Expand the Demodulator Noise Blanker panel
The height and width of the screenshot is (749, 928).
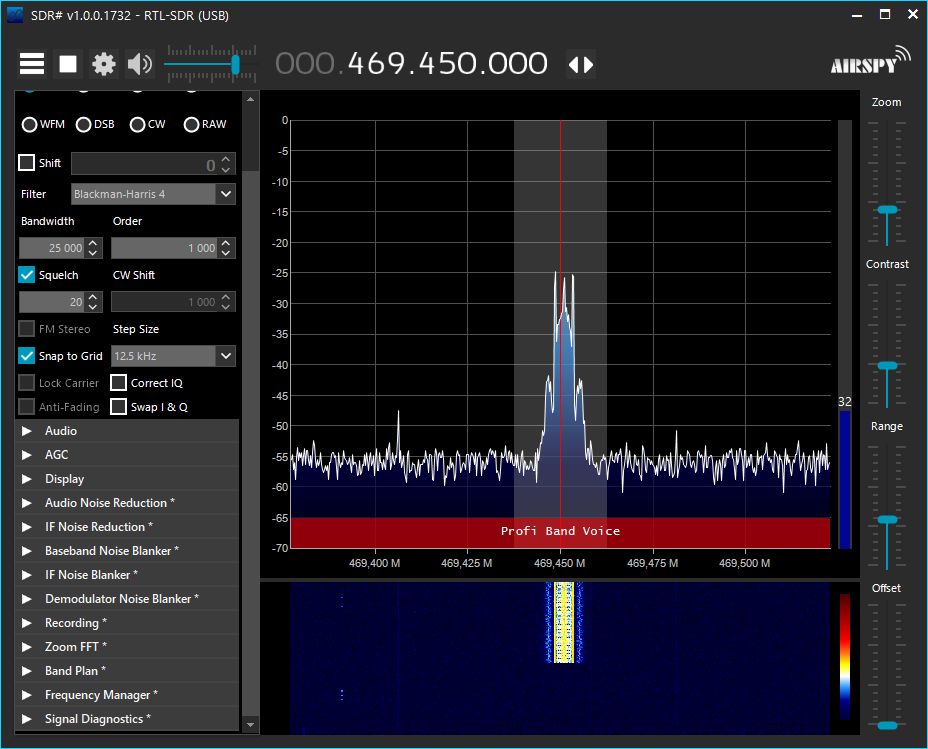point(127,599)
